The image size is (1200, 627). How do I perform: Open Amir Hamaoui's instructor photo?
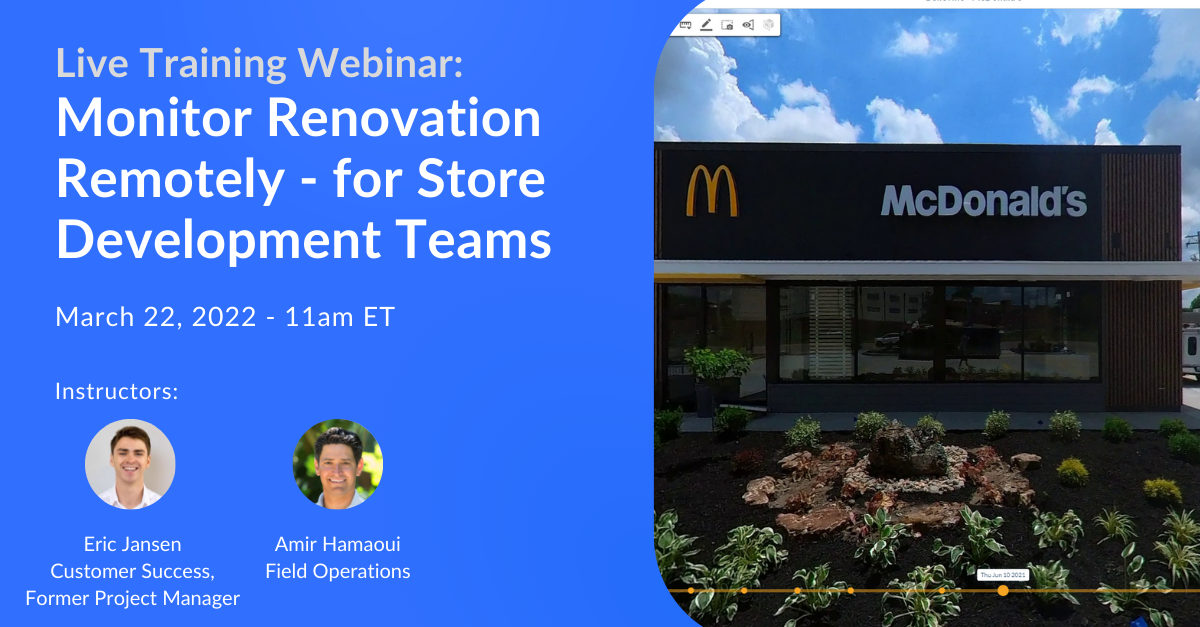click(338, 465)
